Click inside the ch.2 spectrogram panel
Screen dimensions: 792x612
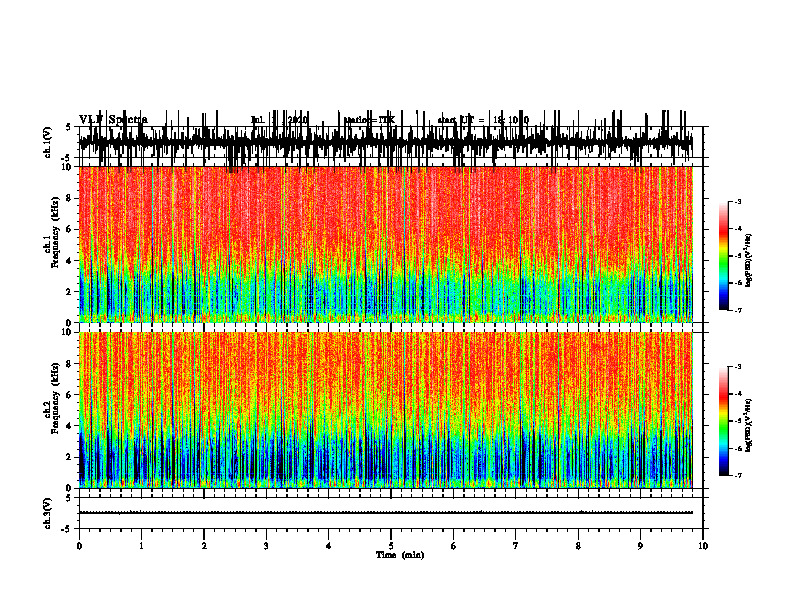(386, 410)
